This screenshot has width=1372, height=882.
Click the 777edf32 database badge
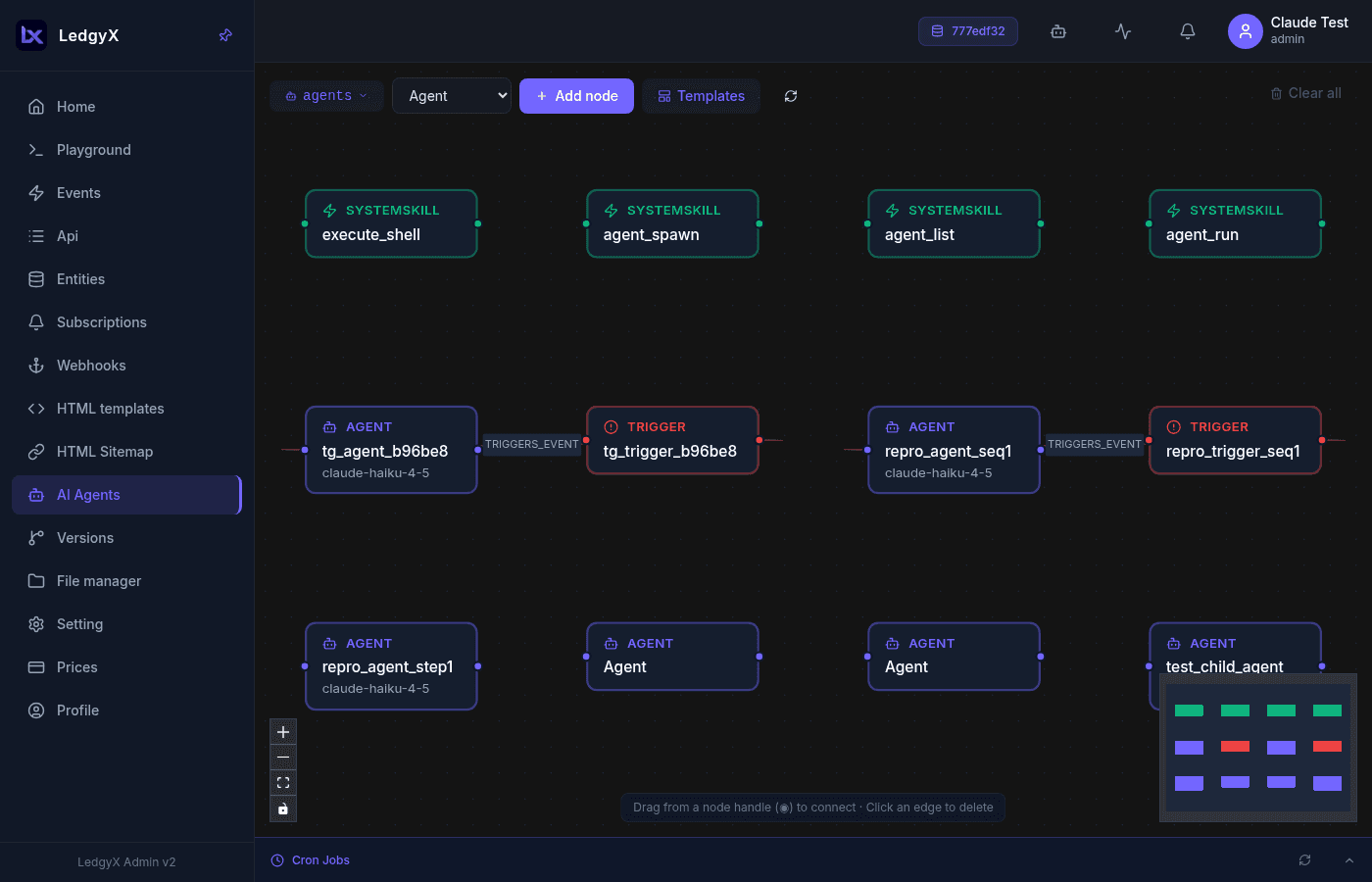[x=968, y=31]
